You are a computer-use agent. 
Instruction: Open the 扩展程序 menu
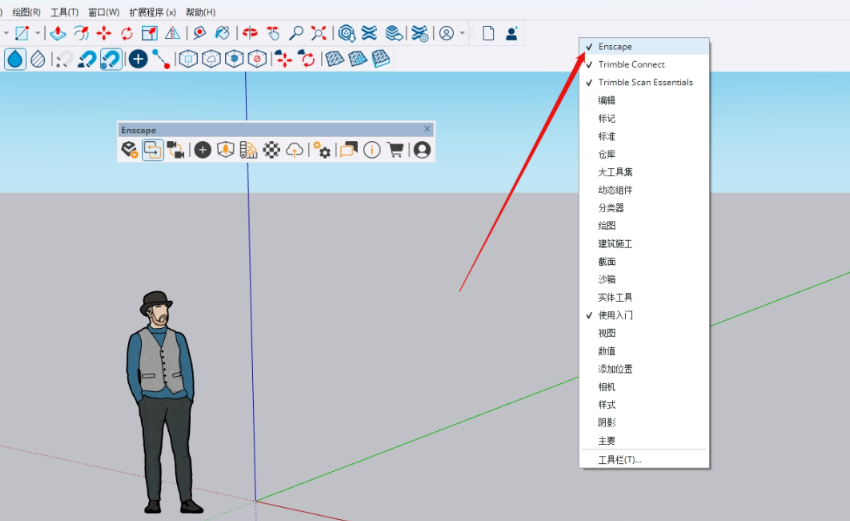click(x=152, y=12)
